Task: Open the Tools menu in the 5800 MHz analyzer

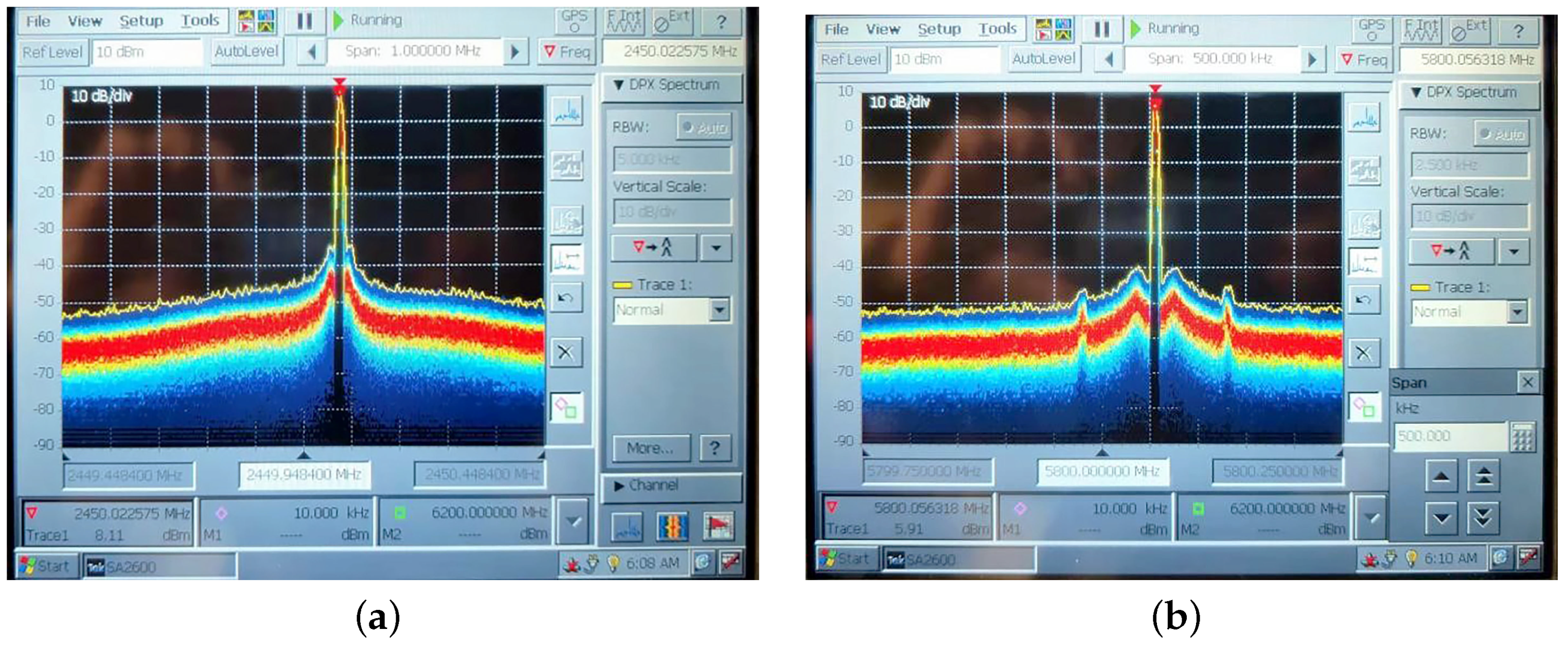Action: point(997,29)
